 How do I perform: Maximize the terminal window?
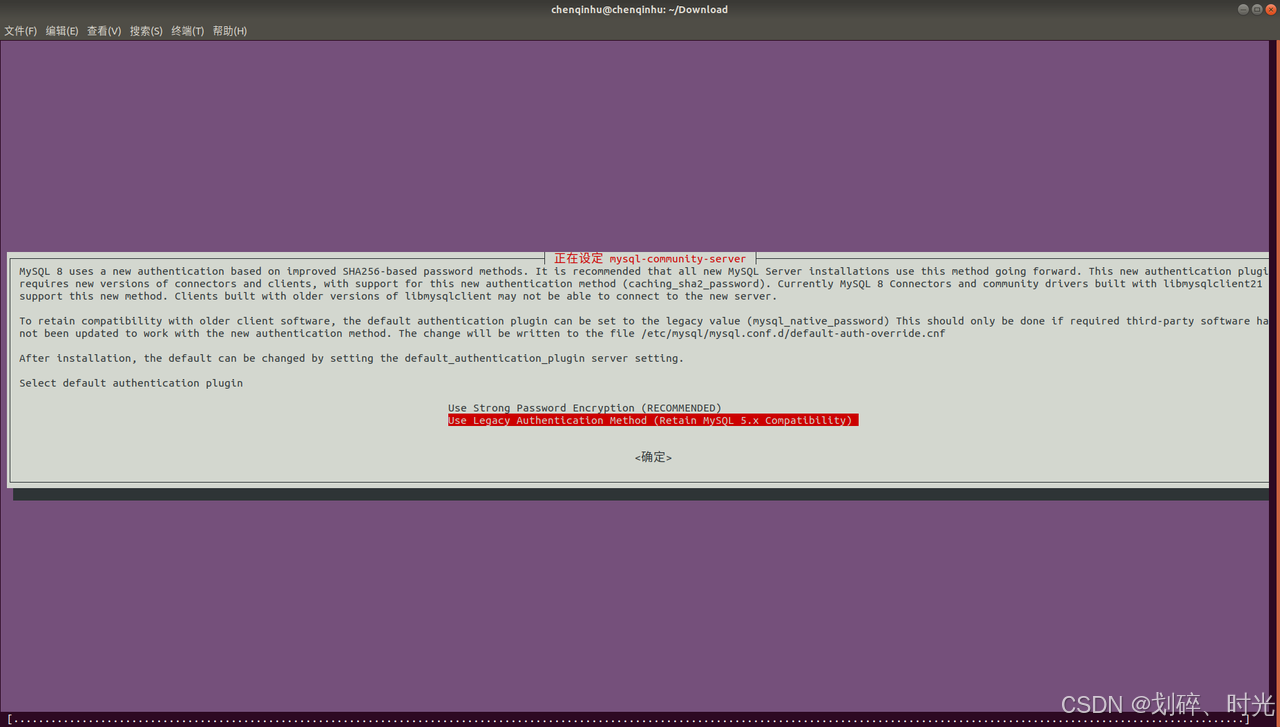tap(1257, 9)
